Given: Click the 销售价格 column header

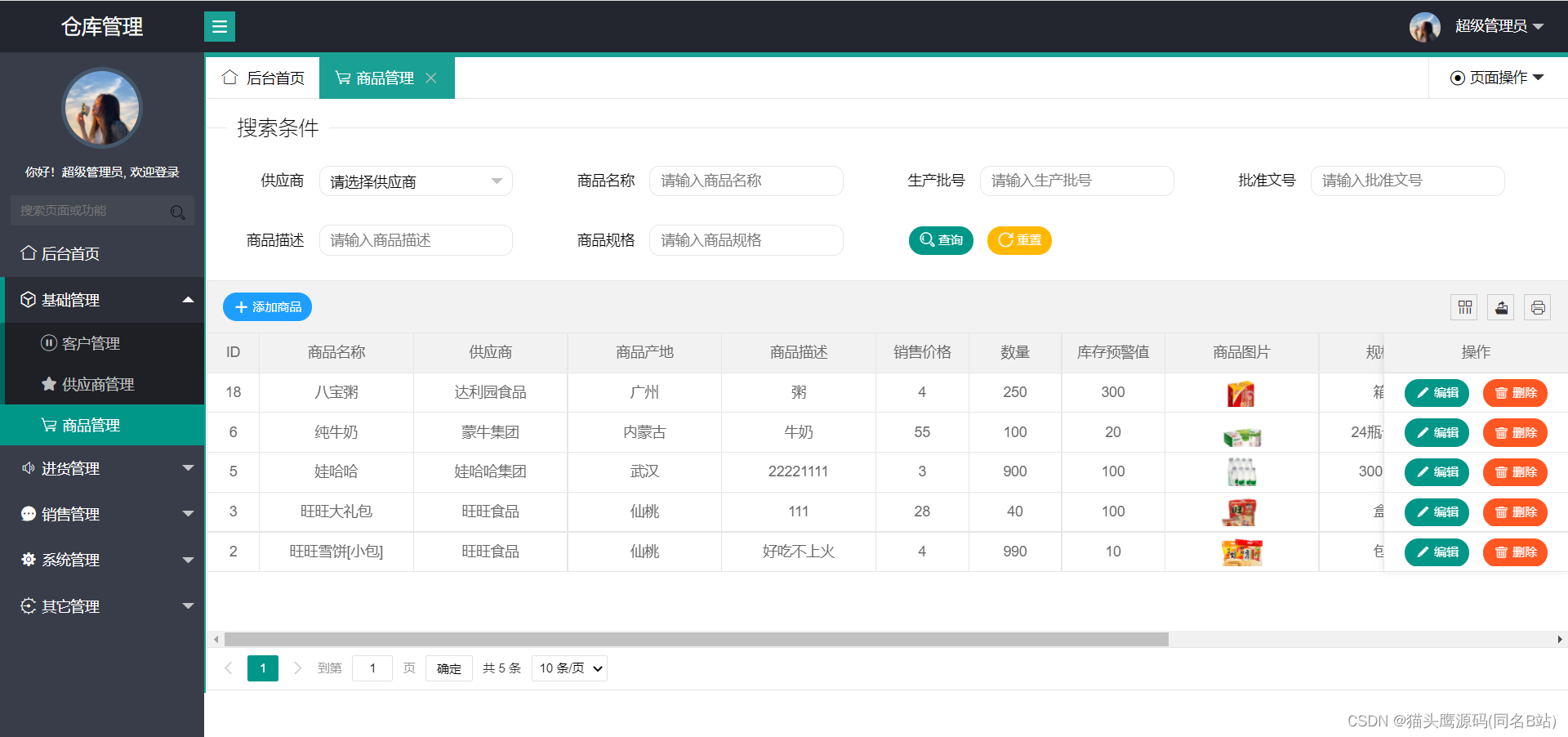Looking at the screenshot, I should coord(922,352).
